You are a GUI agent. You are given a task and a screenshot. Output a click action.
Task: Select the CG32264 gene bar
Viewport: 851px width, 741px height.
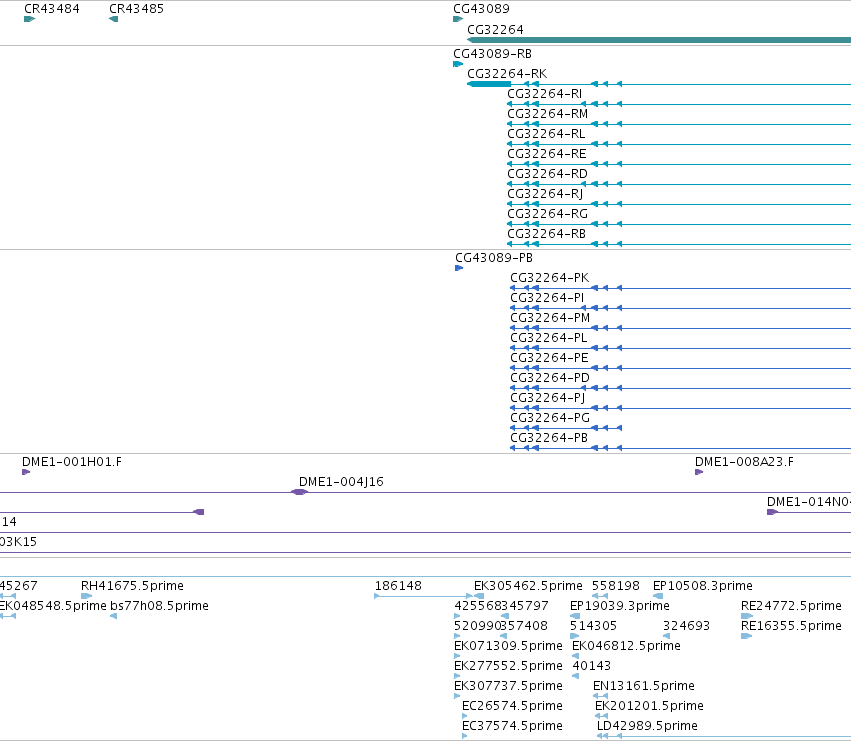coord(659,40)
